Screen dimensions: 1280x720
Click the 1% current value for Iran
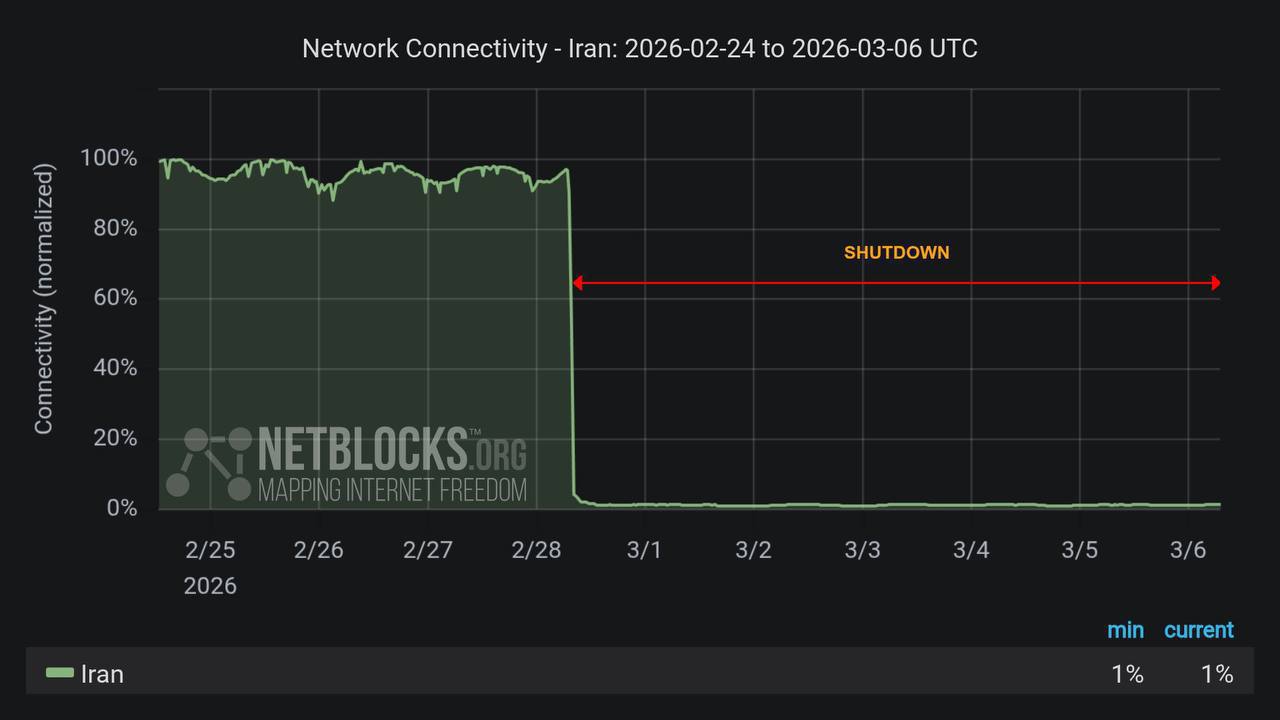[1216, 674]
